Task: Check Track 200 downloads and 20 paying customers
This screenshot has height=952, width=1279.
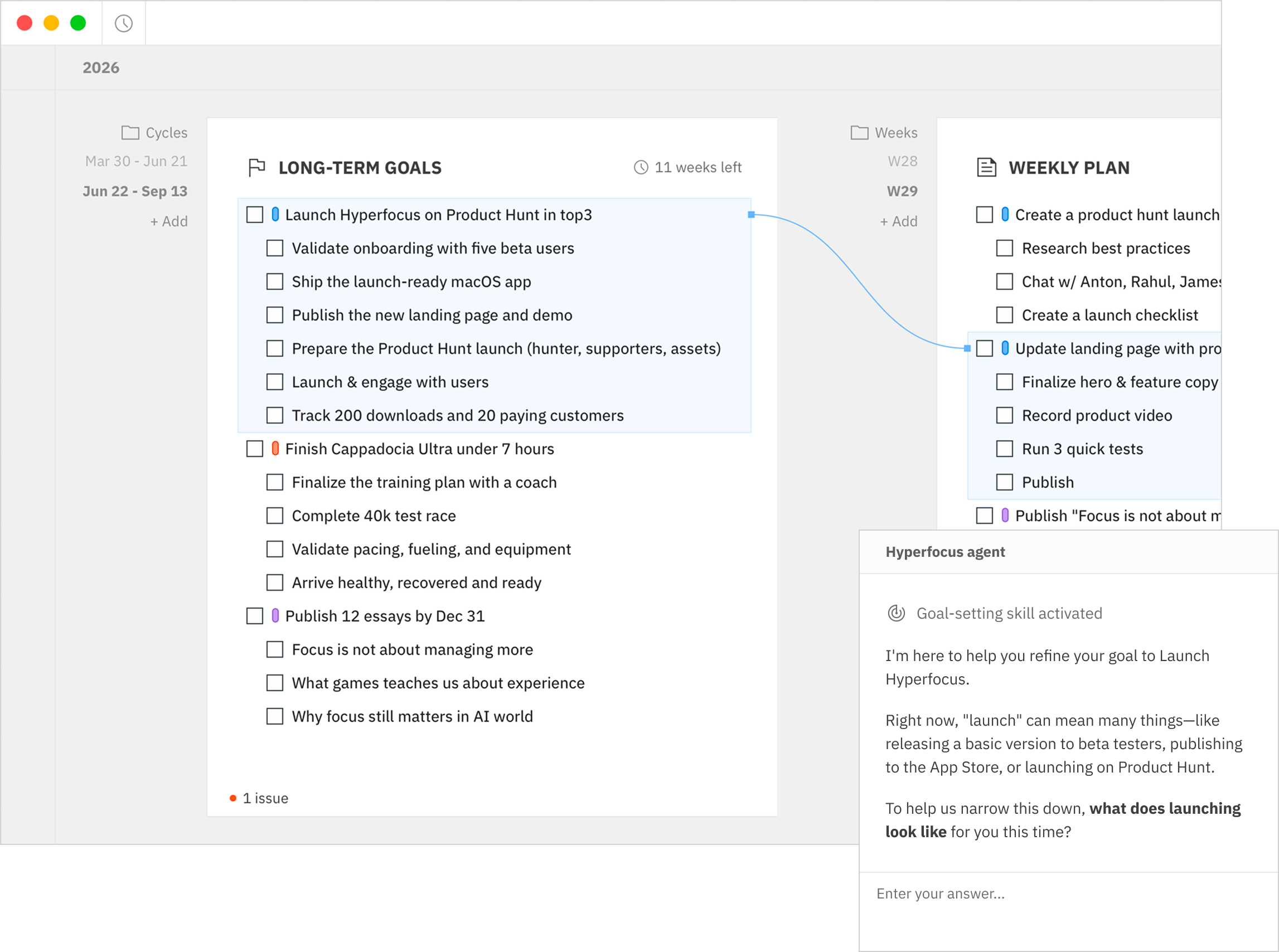Action: pos(275,415)
